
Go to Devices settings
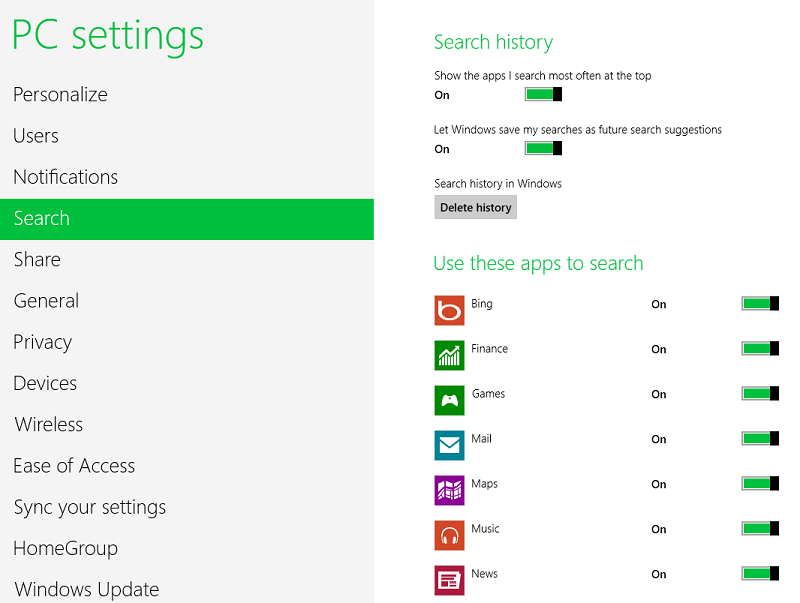(187, 384)
